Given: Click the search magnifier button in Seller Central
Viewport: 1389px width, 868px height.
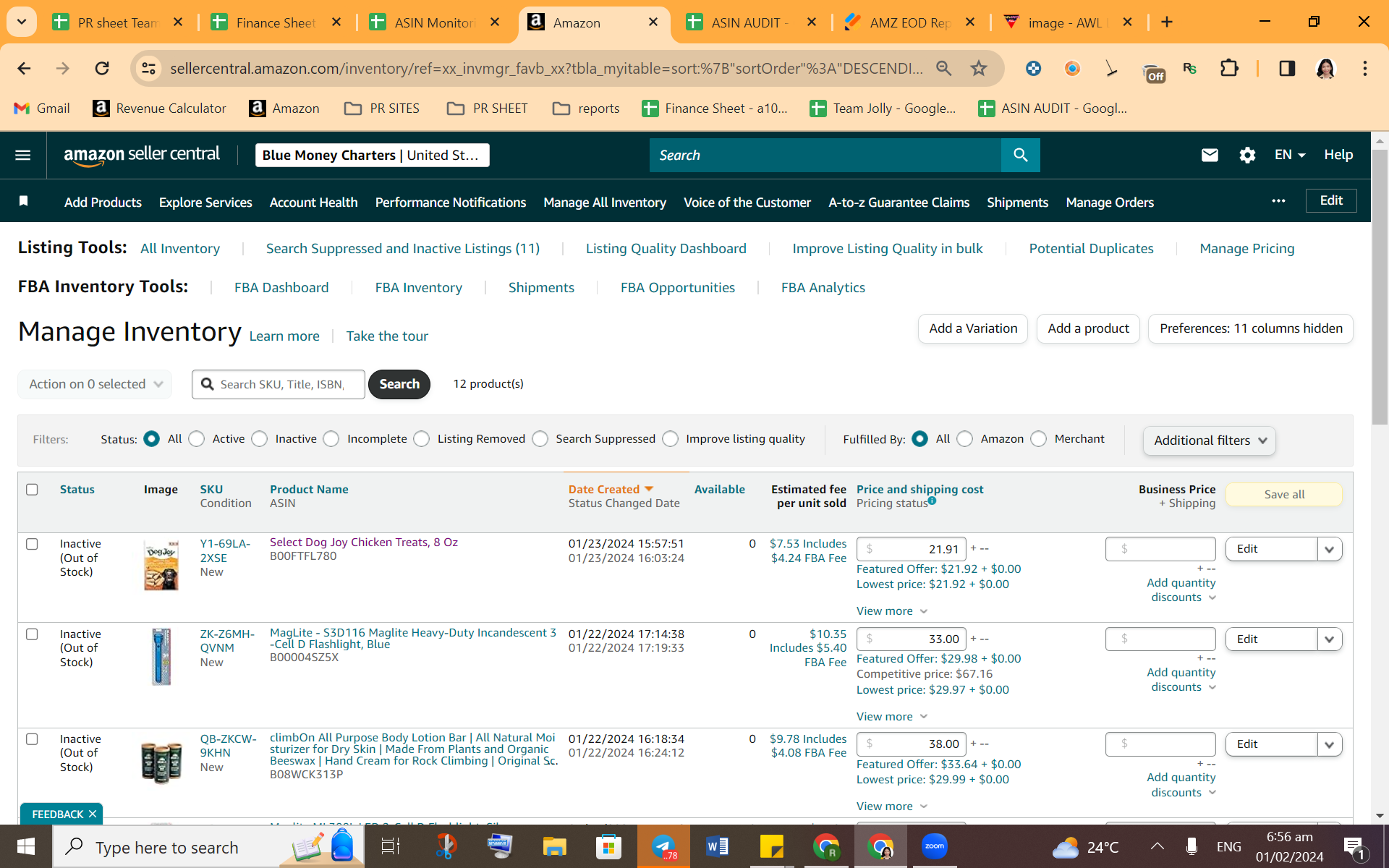Looking at the screenshot, I should 1020,155.
